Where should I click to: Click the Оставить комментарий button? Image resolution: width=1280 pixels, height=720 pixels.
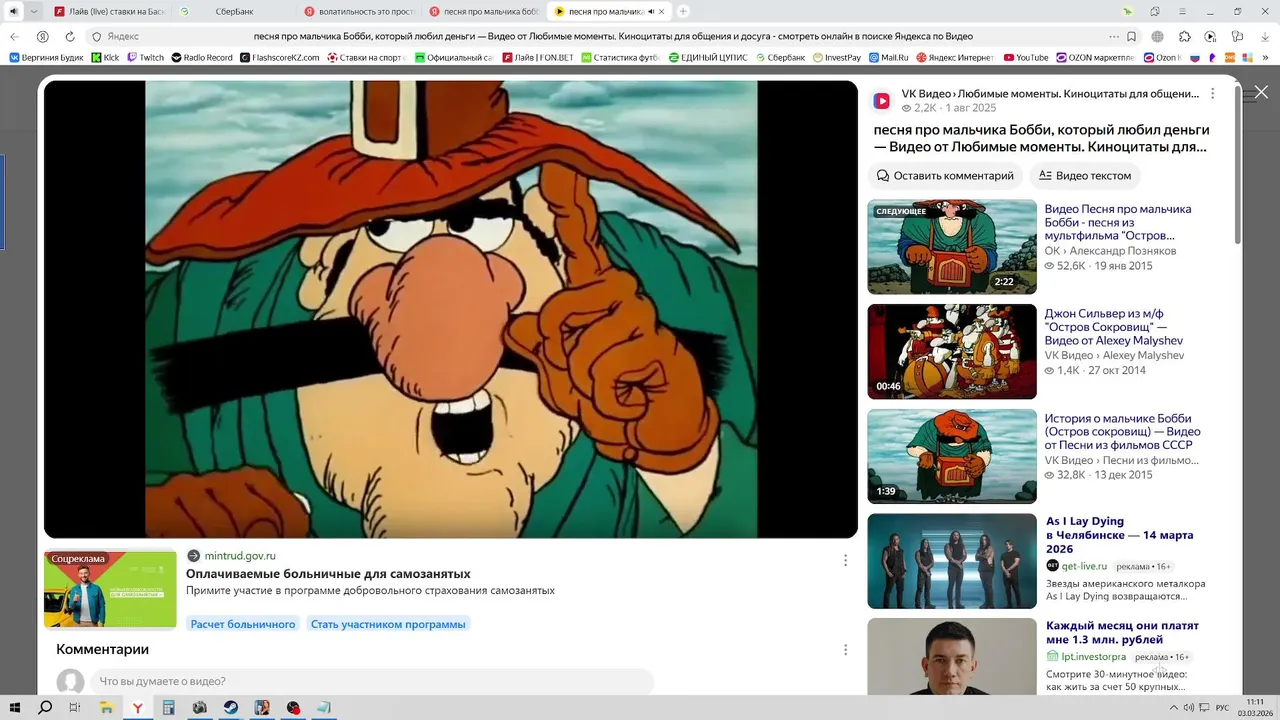click(x=945, y=175)
